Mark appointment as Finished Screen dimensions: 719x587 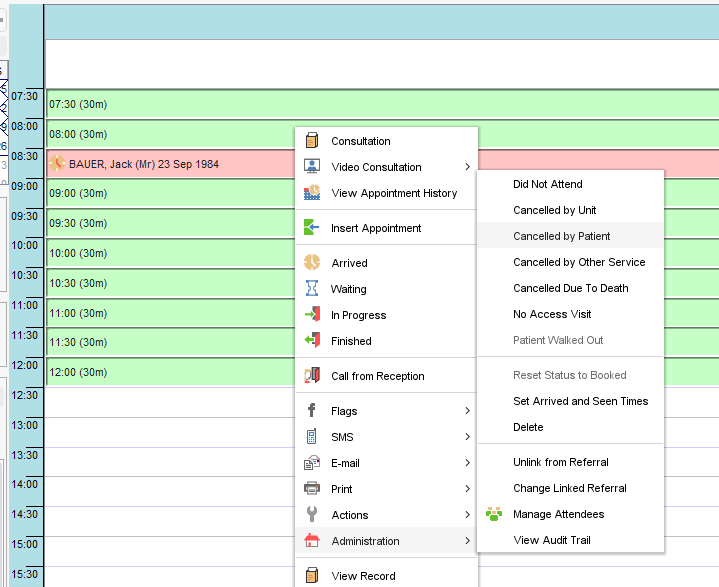387,341
